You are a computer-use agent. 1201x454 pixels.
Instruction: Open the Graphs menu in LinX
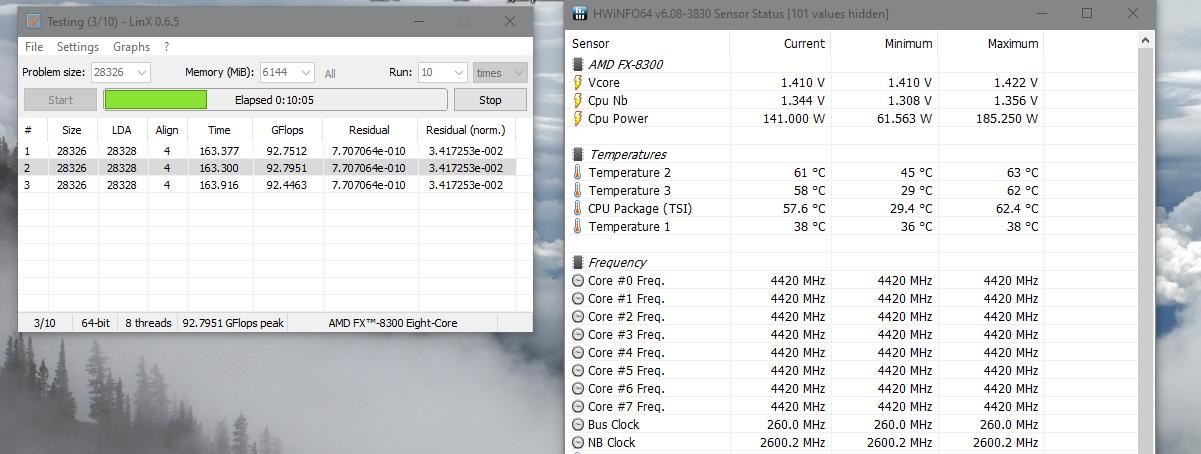[131, 46]
